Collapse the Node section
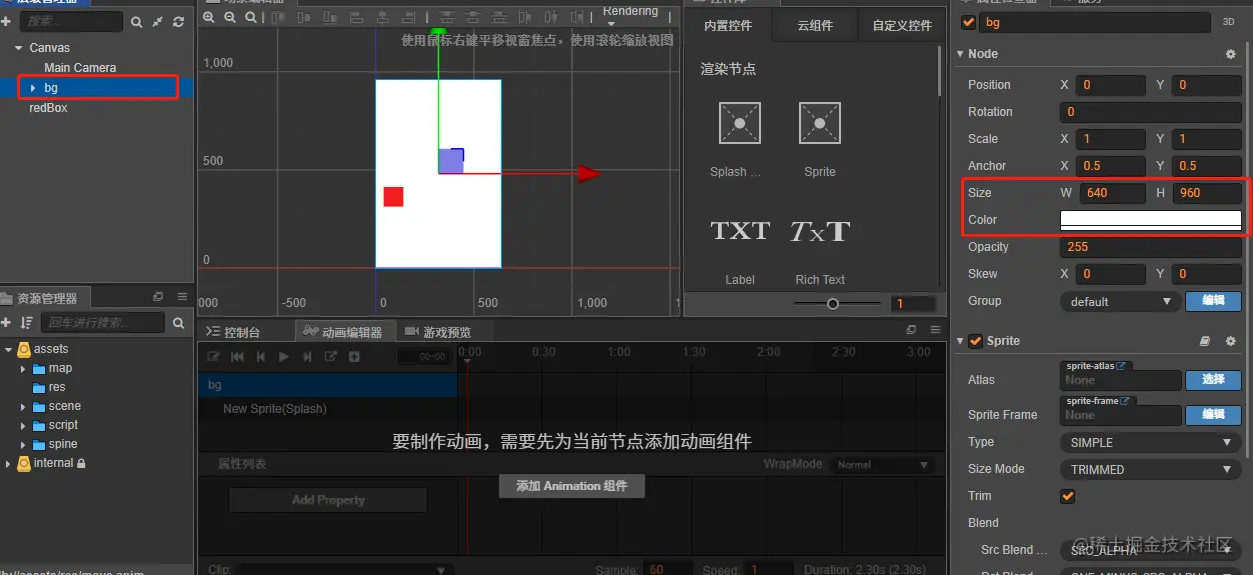Screen dimensions: 1253x575 click(961, 54)
